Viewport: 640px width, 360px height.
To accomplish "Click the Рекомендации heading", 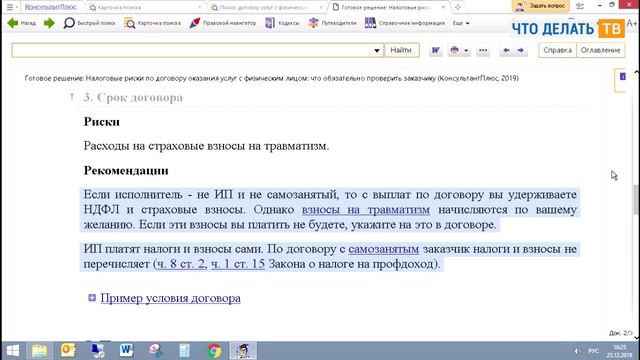I will tap(126, 170).
